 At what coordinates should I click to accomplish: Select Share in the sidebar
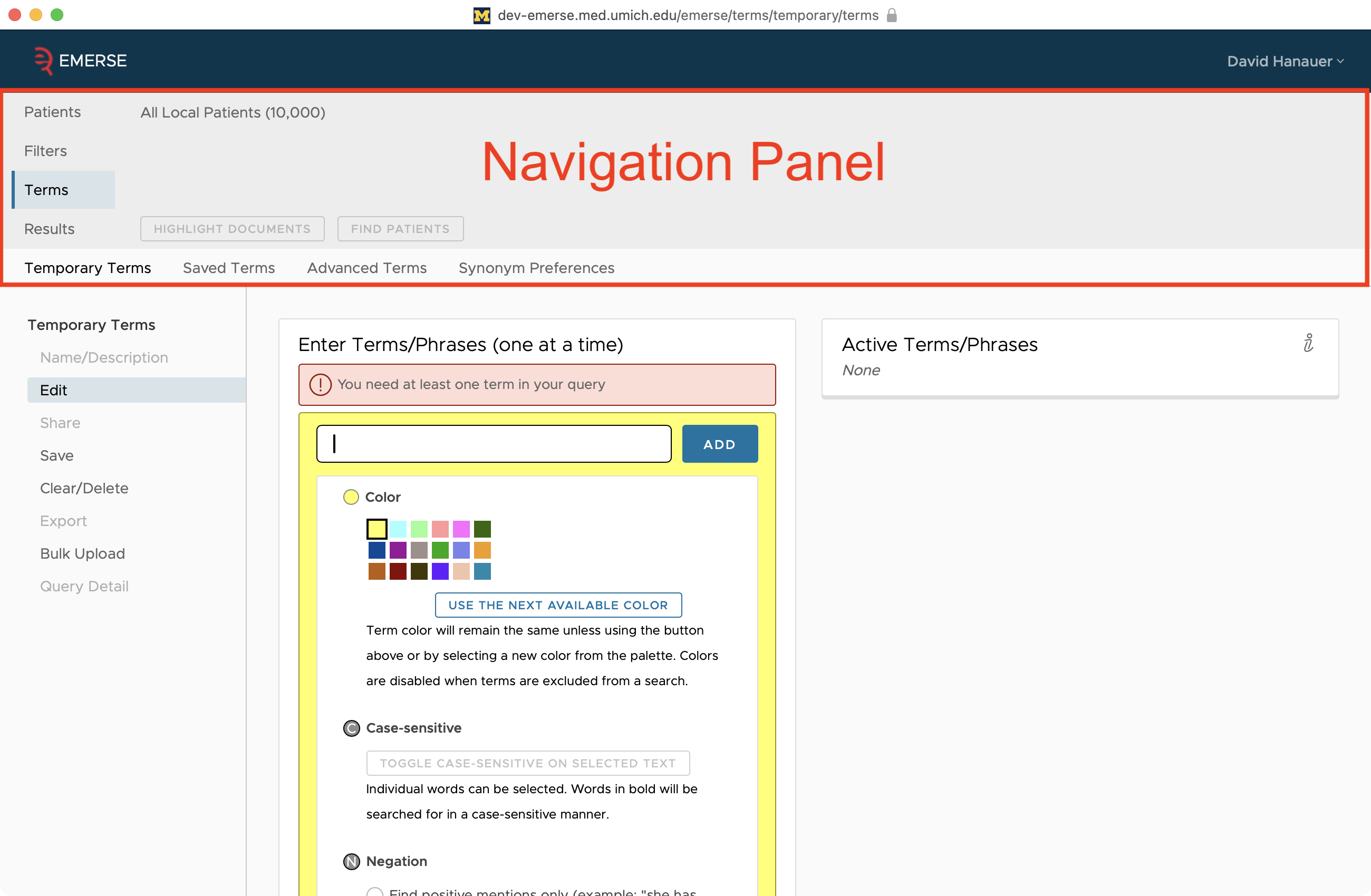pos(60,423)
